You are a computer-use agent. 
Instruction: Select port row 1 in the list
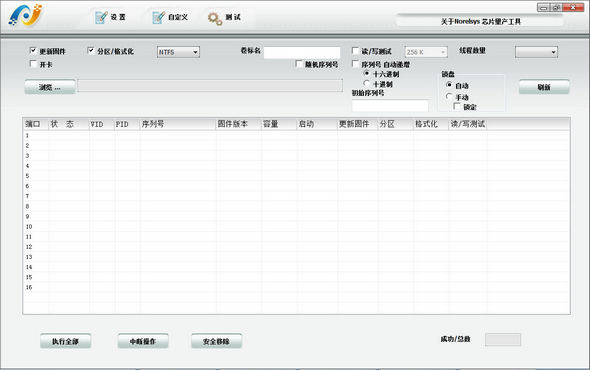(x=296, y=136)
